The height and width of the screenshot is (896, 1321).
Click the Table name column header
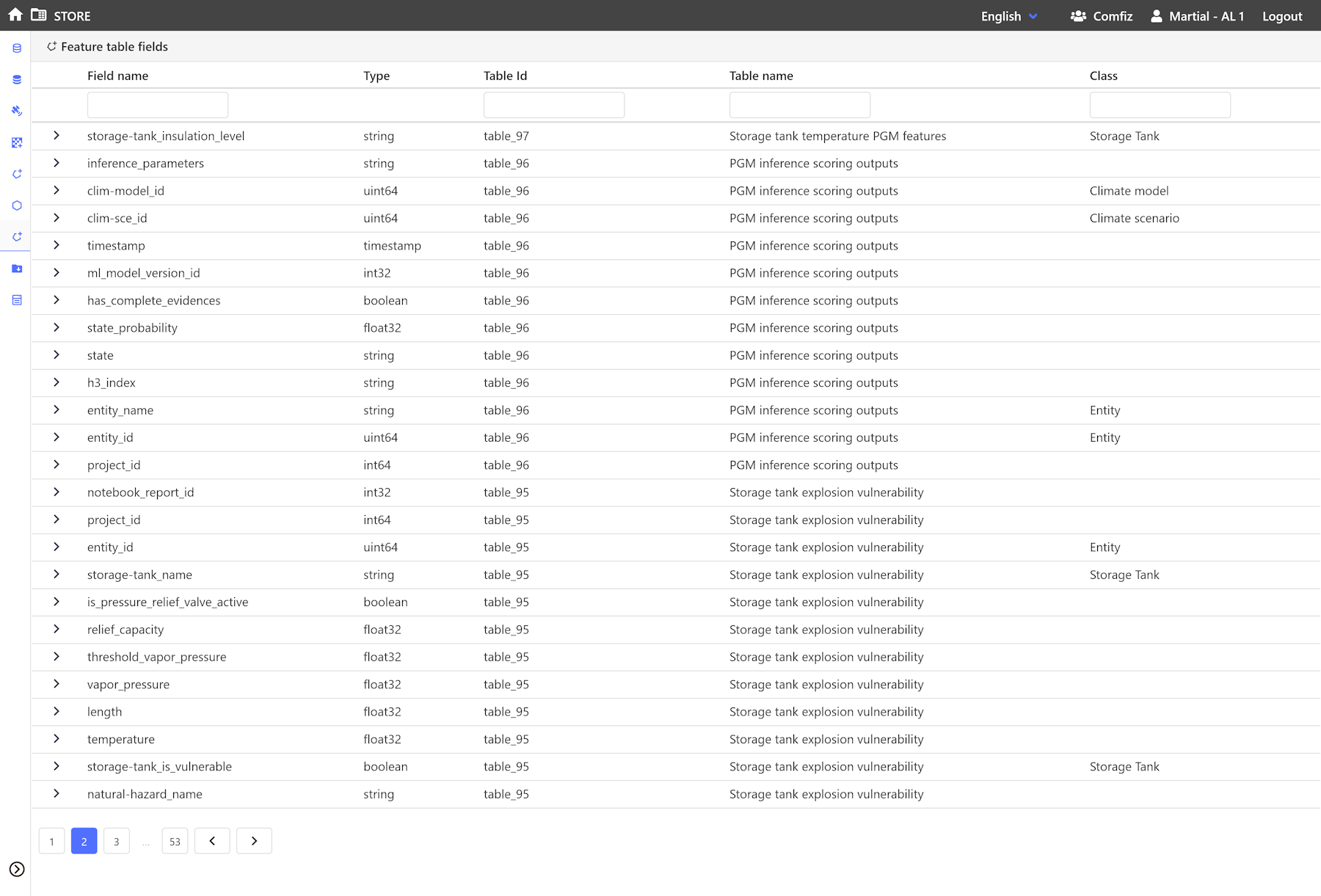[761, 76]
